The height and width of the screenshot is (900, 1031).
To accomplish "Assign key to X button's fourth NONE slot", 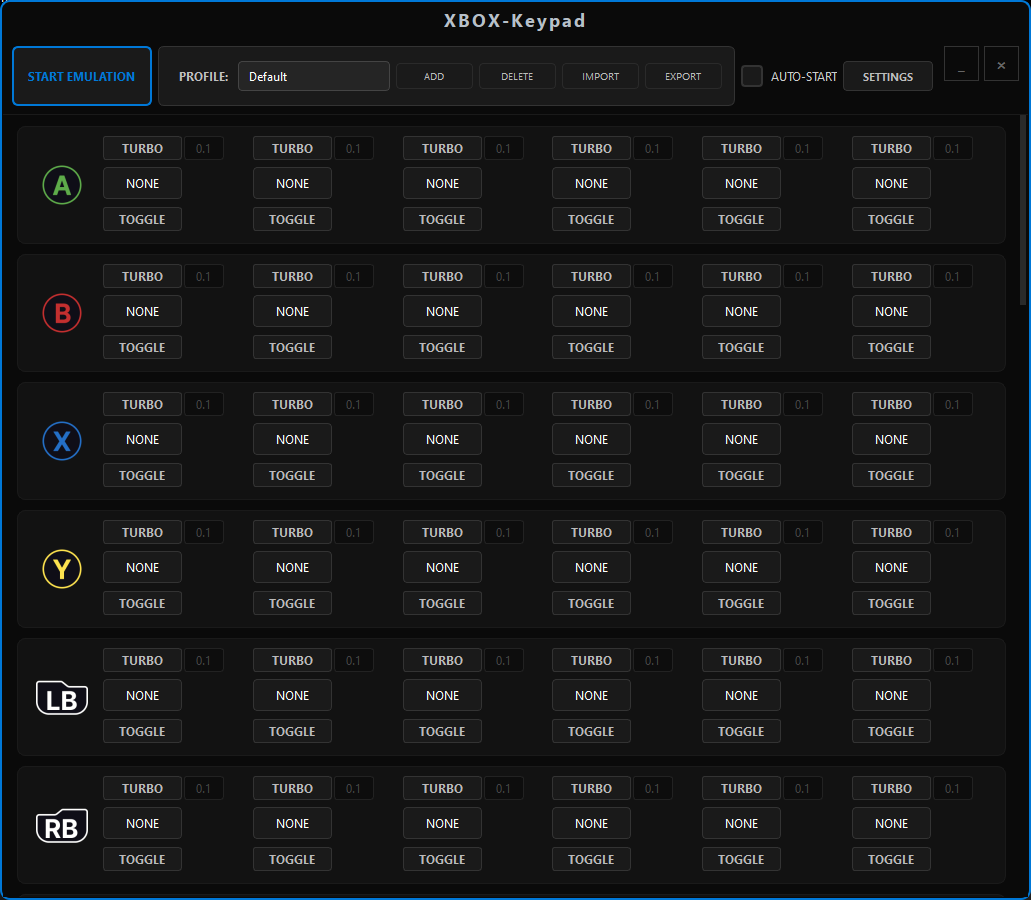I will click(591, 439).
